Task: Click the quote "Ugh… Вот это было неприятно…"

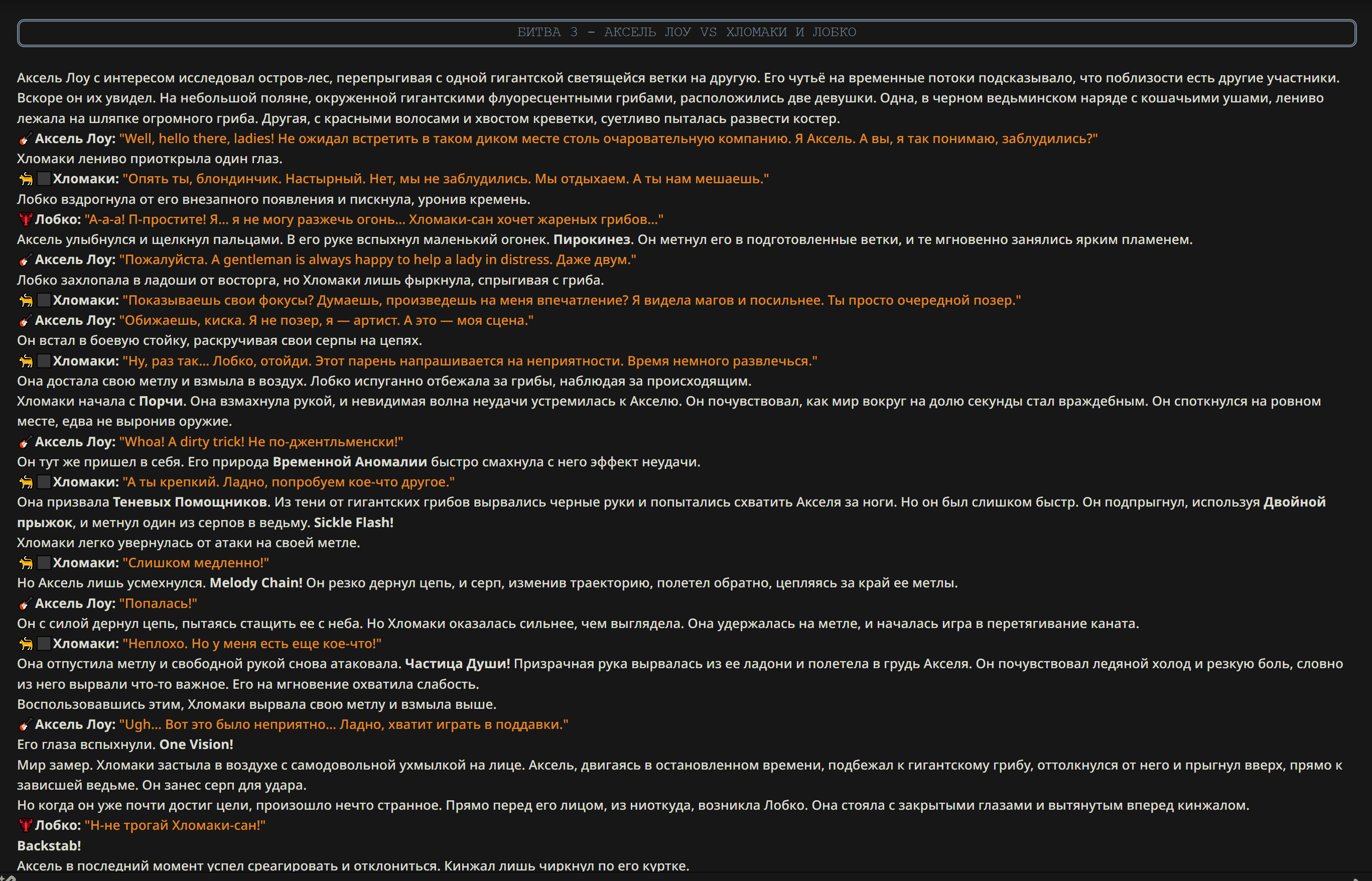Action: (x=344, y=724)
